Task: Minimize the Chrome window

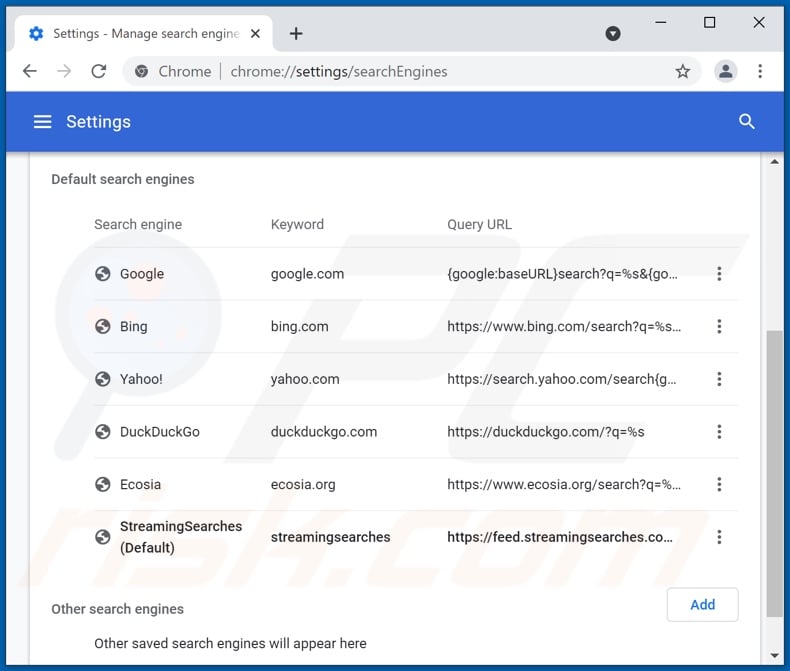Action: [661, 23]
